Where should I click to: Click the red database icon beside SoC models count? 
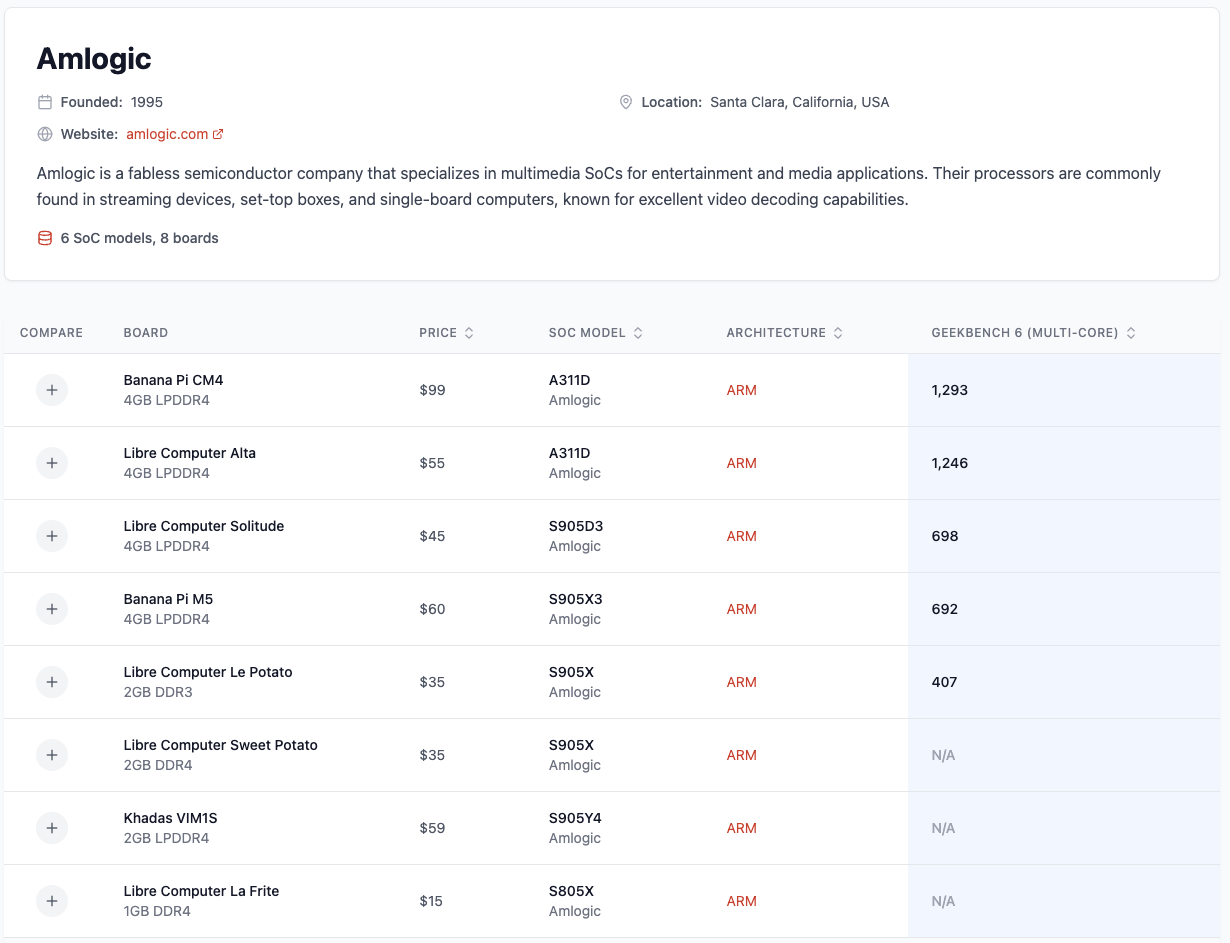[45, 238]
